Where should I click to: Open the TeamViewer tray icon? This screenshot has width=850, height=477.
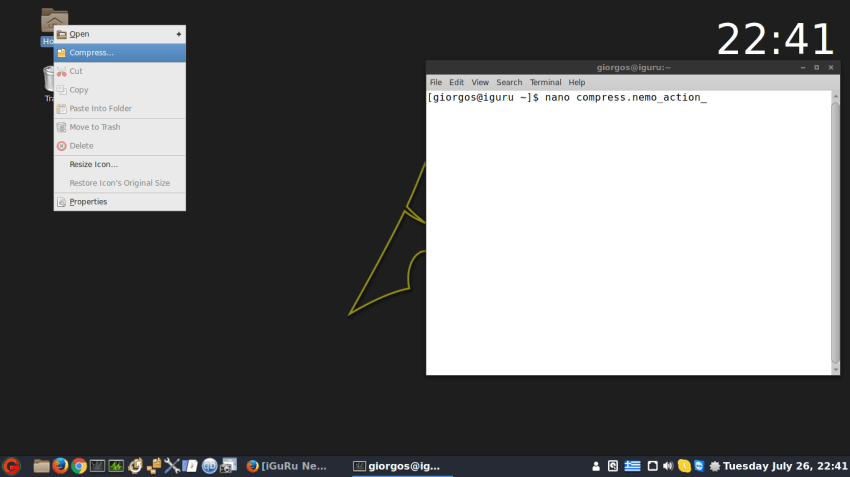pos(699,466)
